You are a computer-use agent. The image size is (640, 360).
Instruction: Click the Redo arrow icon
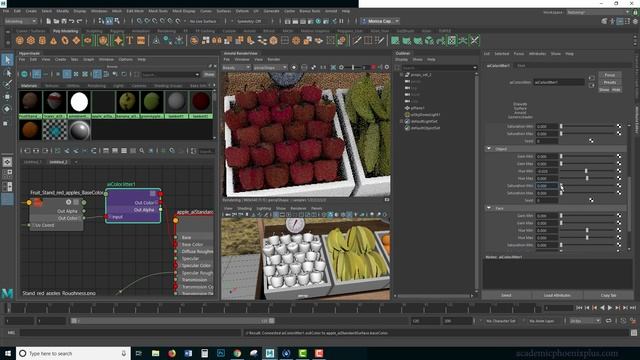79,21
